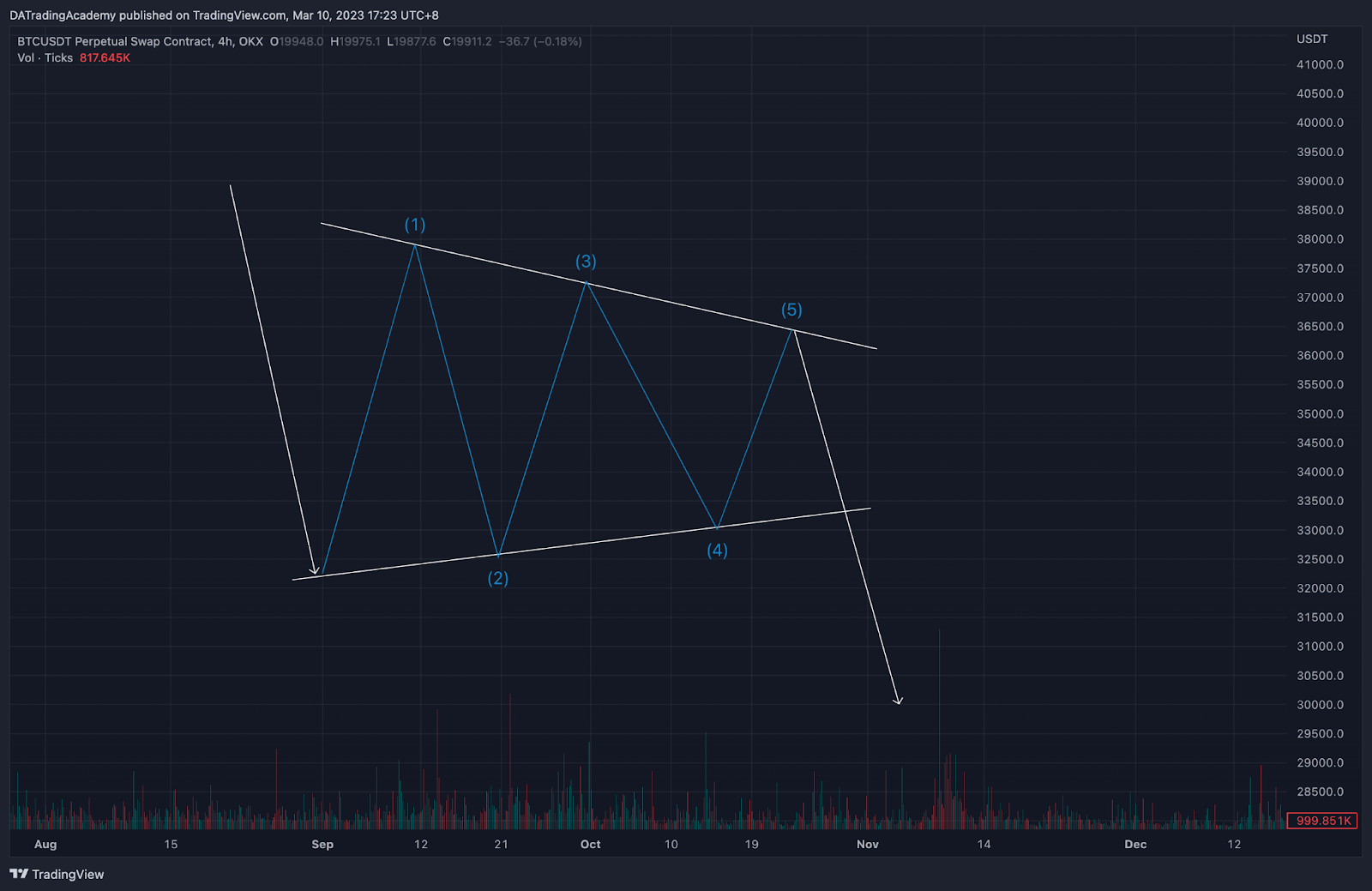
Task: Click the 32500.0 price axis label
Action: [1321, 559]
